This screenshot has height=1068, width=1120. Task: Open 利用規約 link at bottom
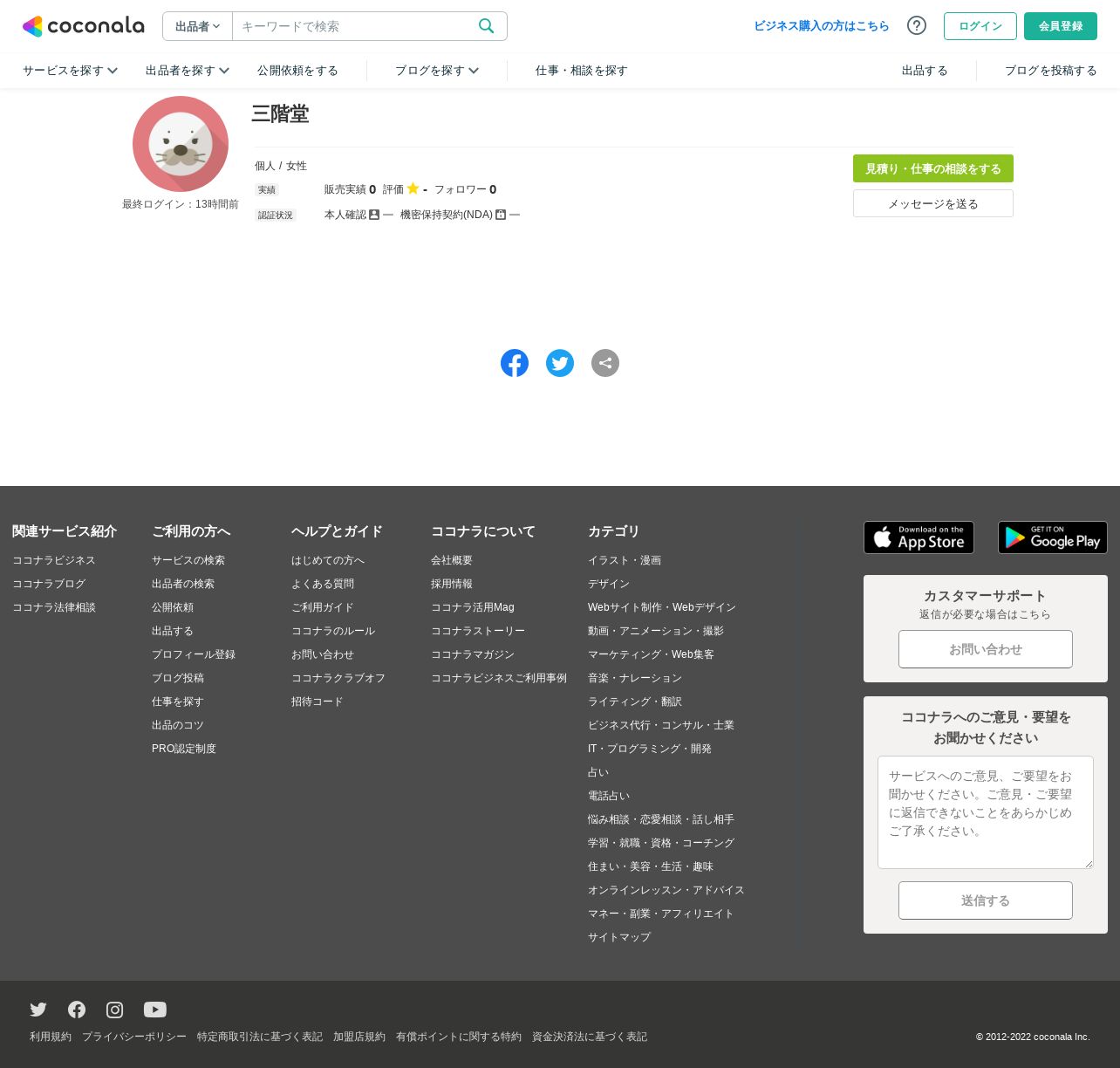(51, 1037)
